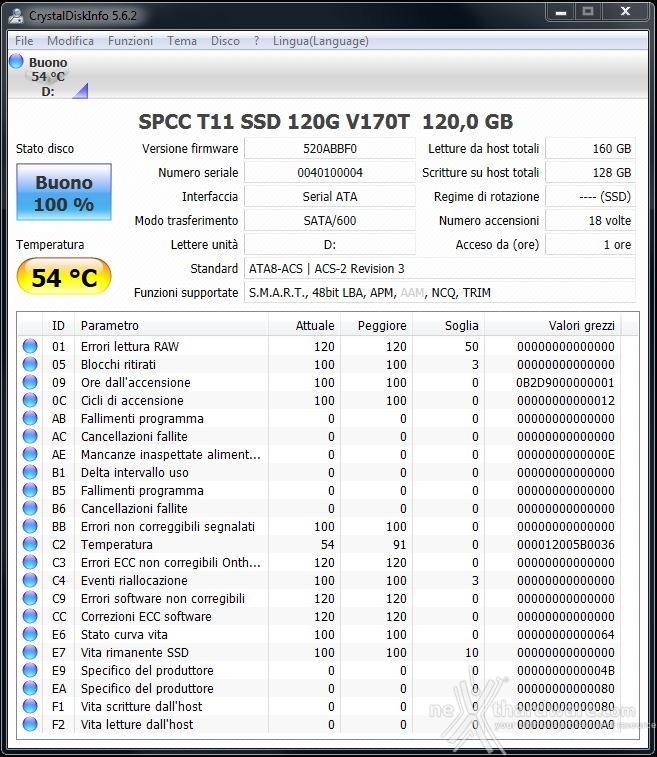
Task: Click the Attuale column header
Action: [305, 326]
